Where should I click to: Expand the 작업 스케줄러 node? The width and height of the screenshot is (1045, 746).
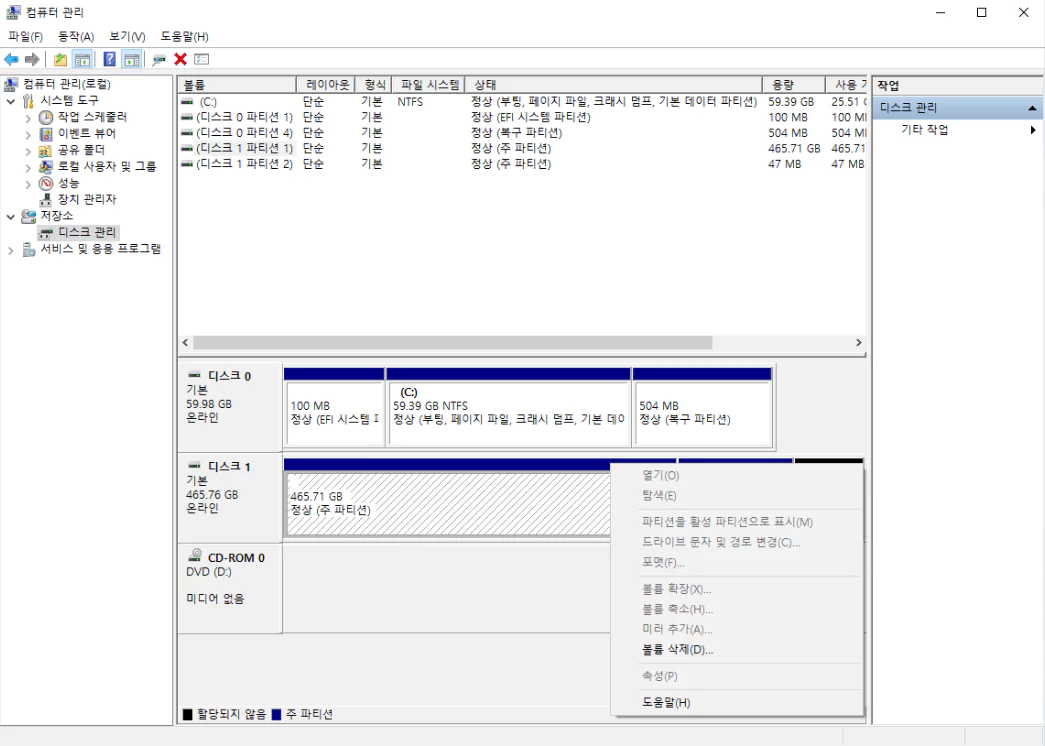28,118
